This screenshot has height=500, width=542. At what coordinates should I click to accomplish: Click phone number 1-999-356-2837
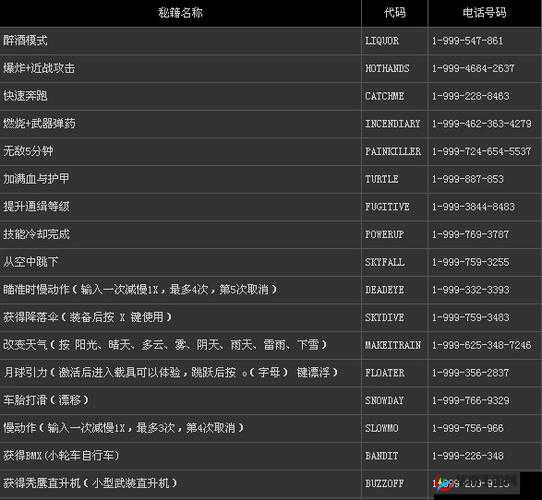(470, 373)
